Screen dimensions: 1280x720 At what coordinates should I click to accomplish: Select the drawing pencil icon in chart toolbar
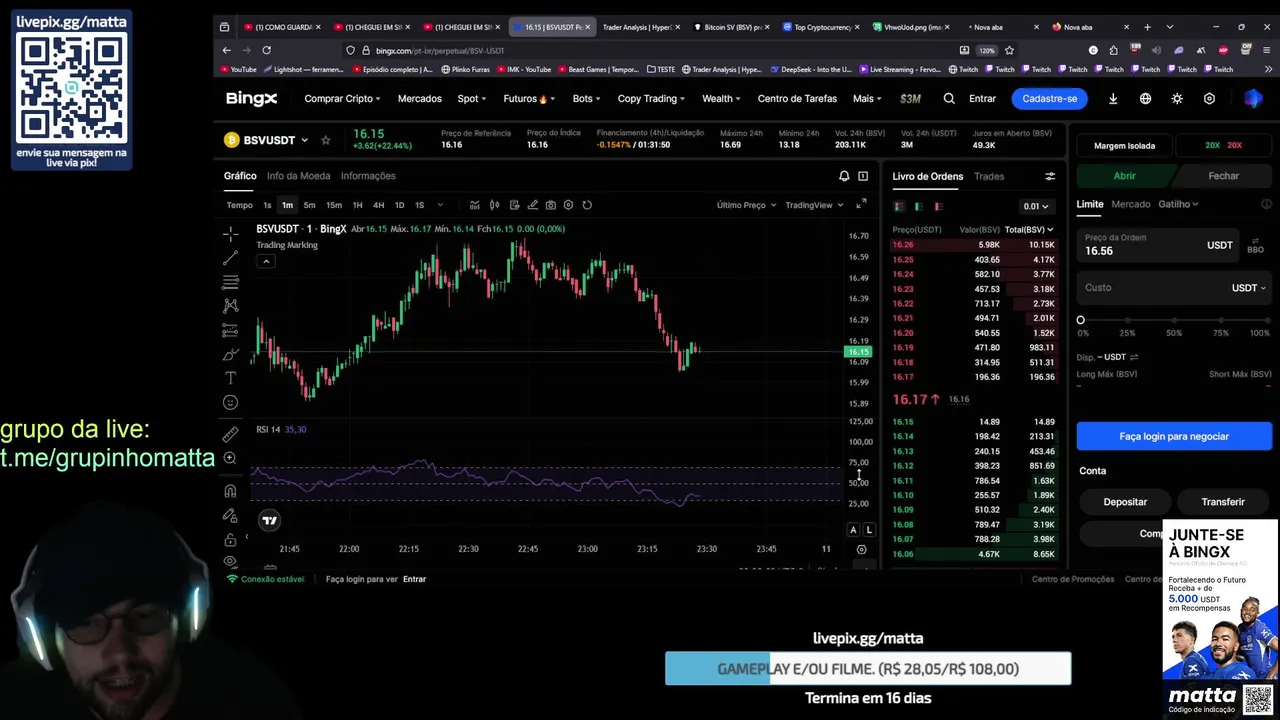[533, 205]
